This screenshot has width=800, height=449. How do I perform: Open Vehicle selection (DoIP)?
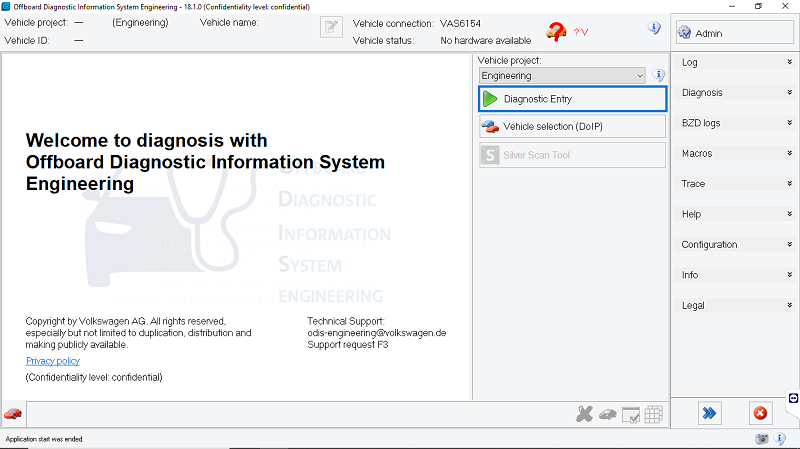click(x=572, y=127)
